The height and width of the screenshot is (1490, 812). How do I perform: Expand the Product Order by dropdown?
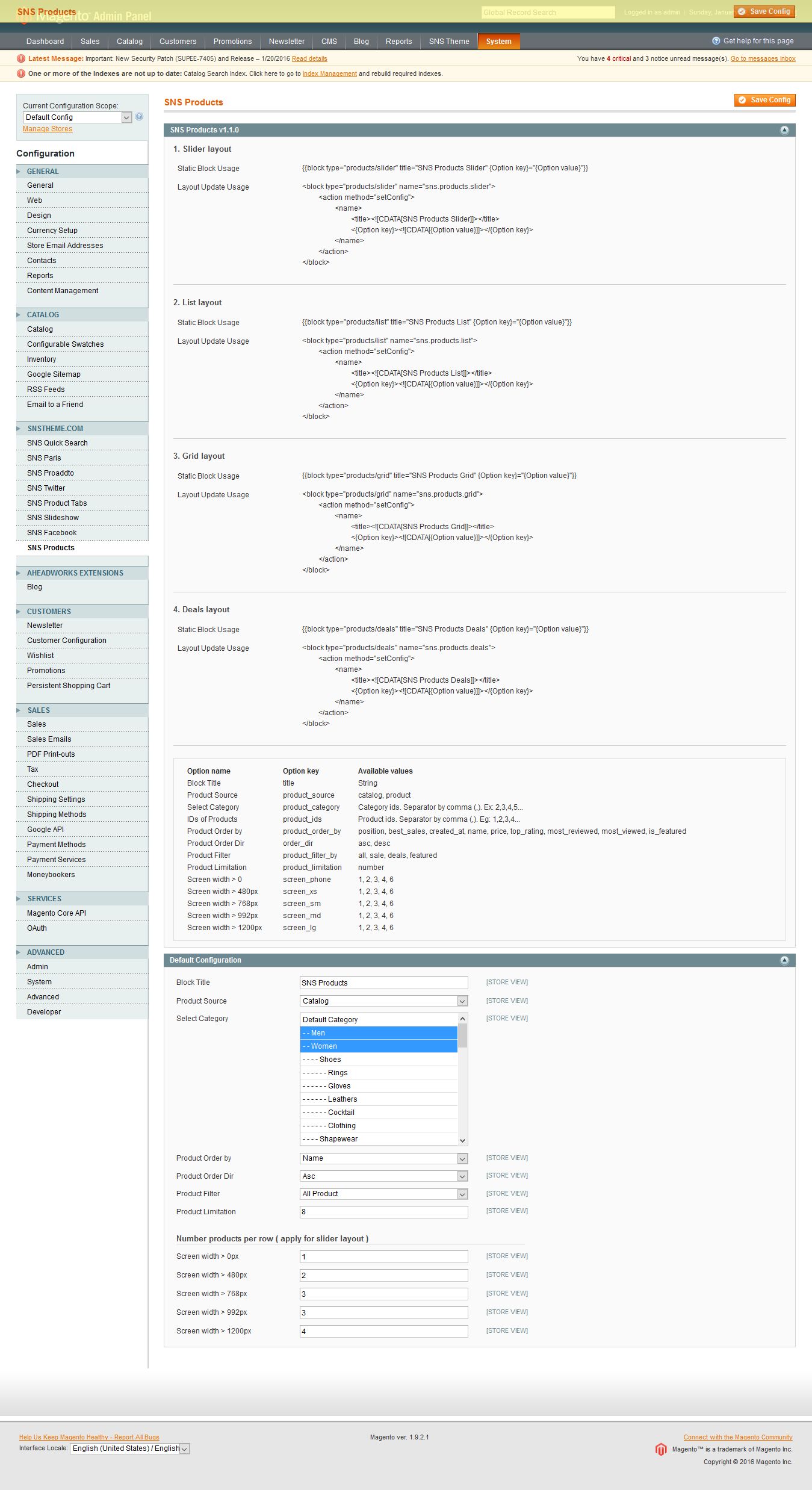click(x=383, y=1158)
